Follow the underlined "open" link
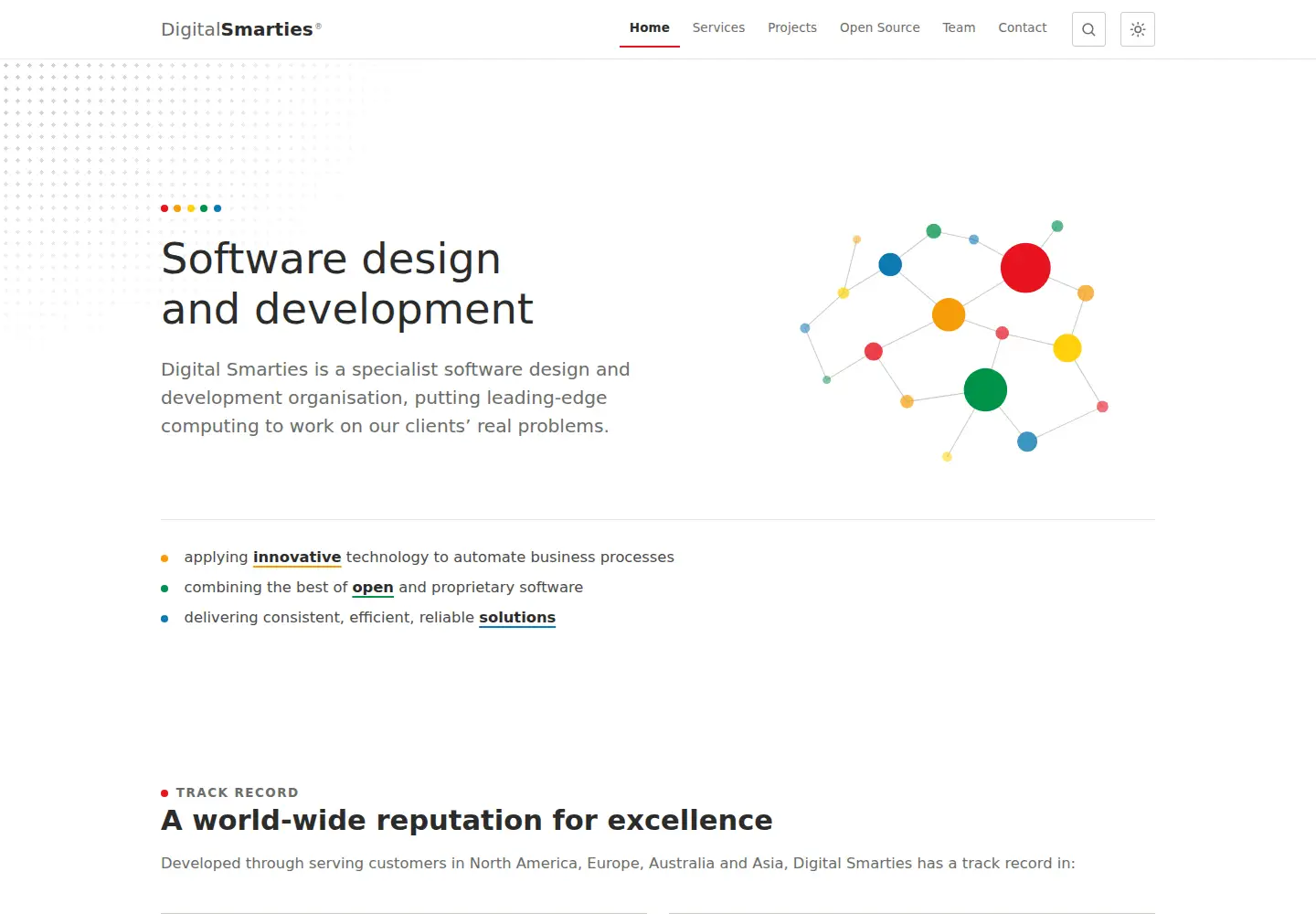The height and width of the screenshot is (914, 1316). pos(373,588)
